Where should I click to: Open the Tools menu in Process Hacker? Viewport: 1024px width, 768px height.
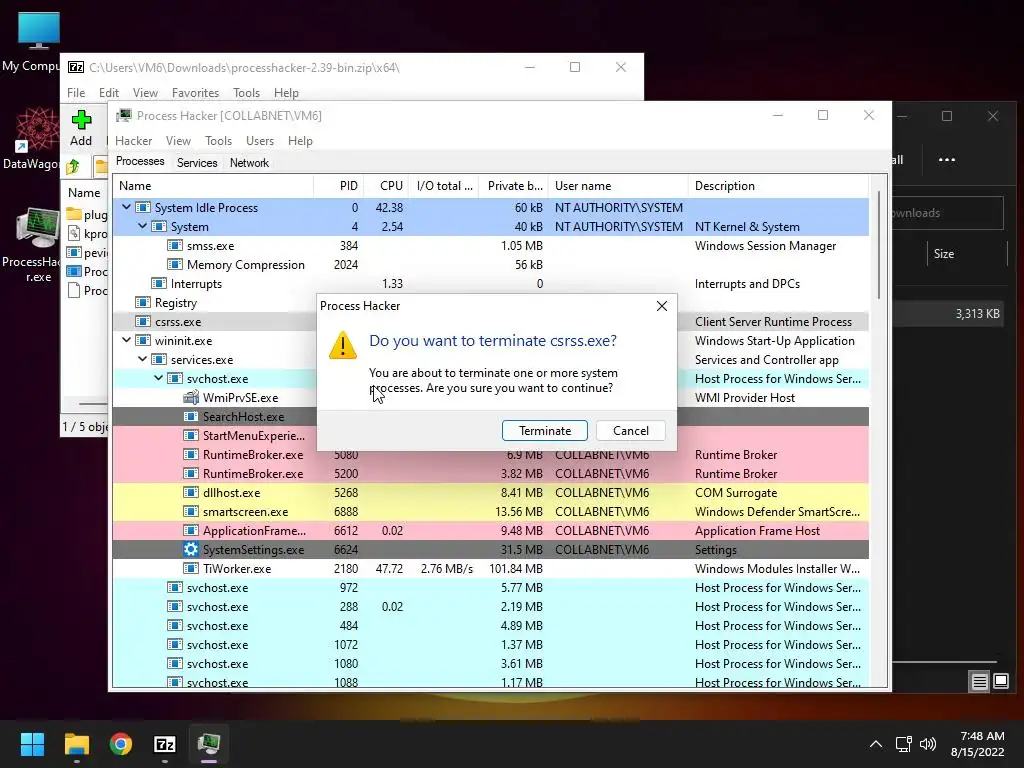click(218, 140)
